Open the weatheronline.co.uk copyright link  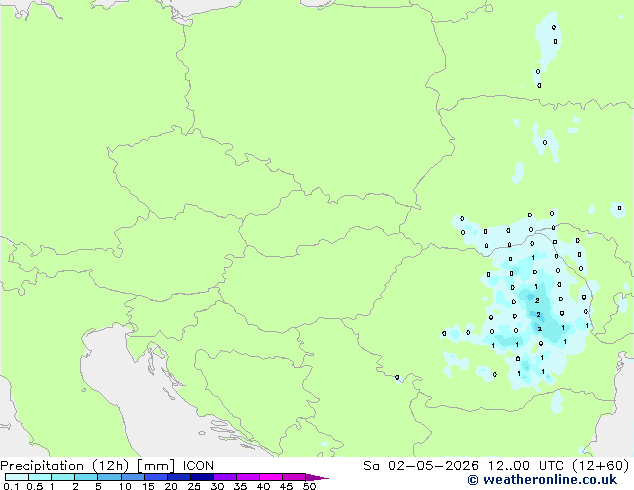pyautogui.click(x=542, y=480)
